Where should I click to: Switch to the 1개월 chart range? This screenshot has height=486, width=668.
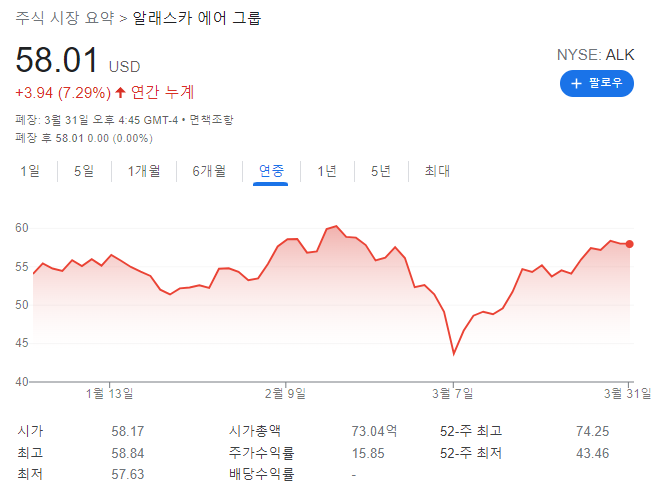coord(144,171)
